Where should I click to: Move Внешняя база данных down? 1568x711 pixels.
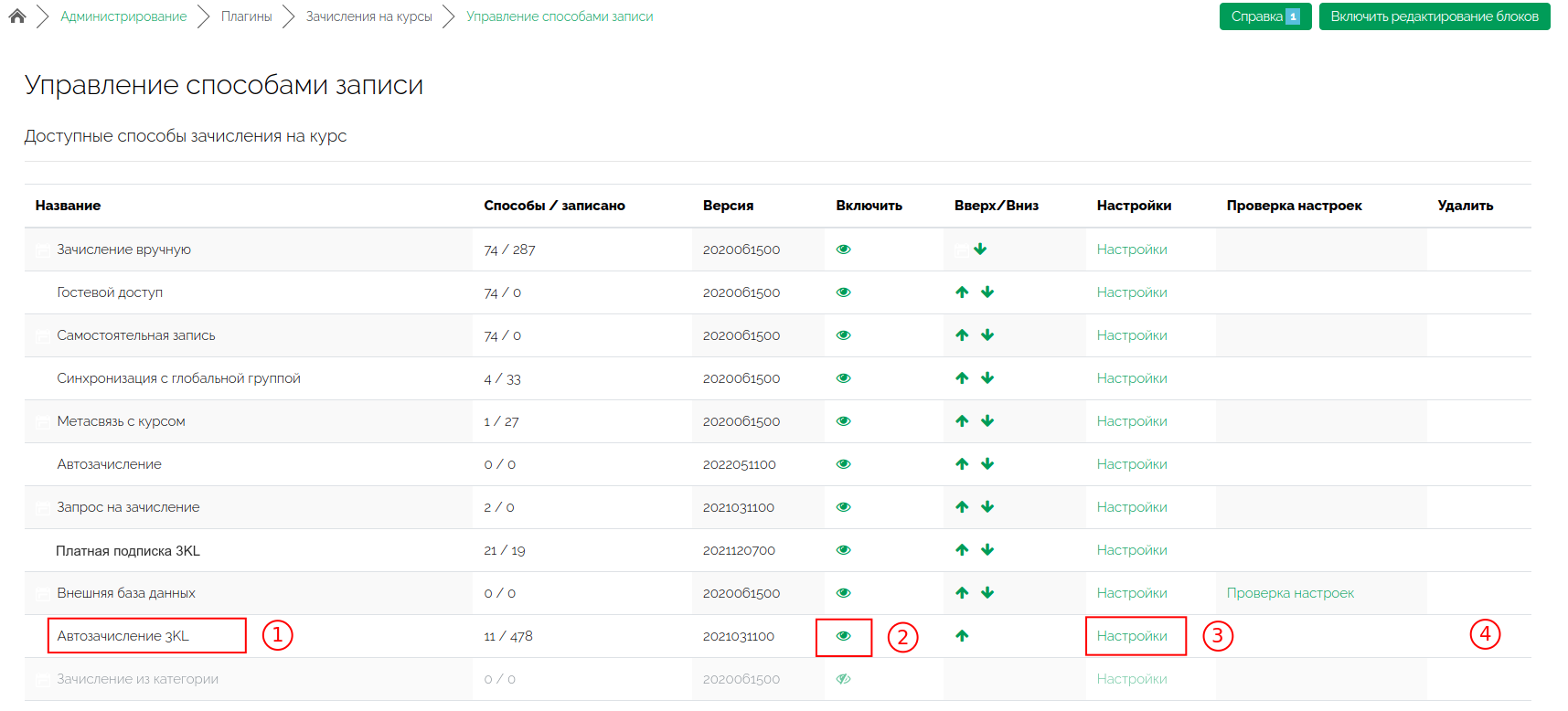pyautogui.click(x=987, y=593)
